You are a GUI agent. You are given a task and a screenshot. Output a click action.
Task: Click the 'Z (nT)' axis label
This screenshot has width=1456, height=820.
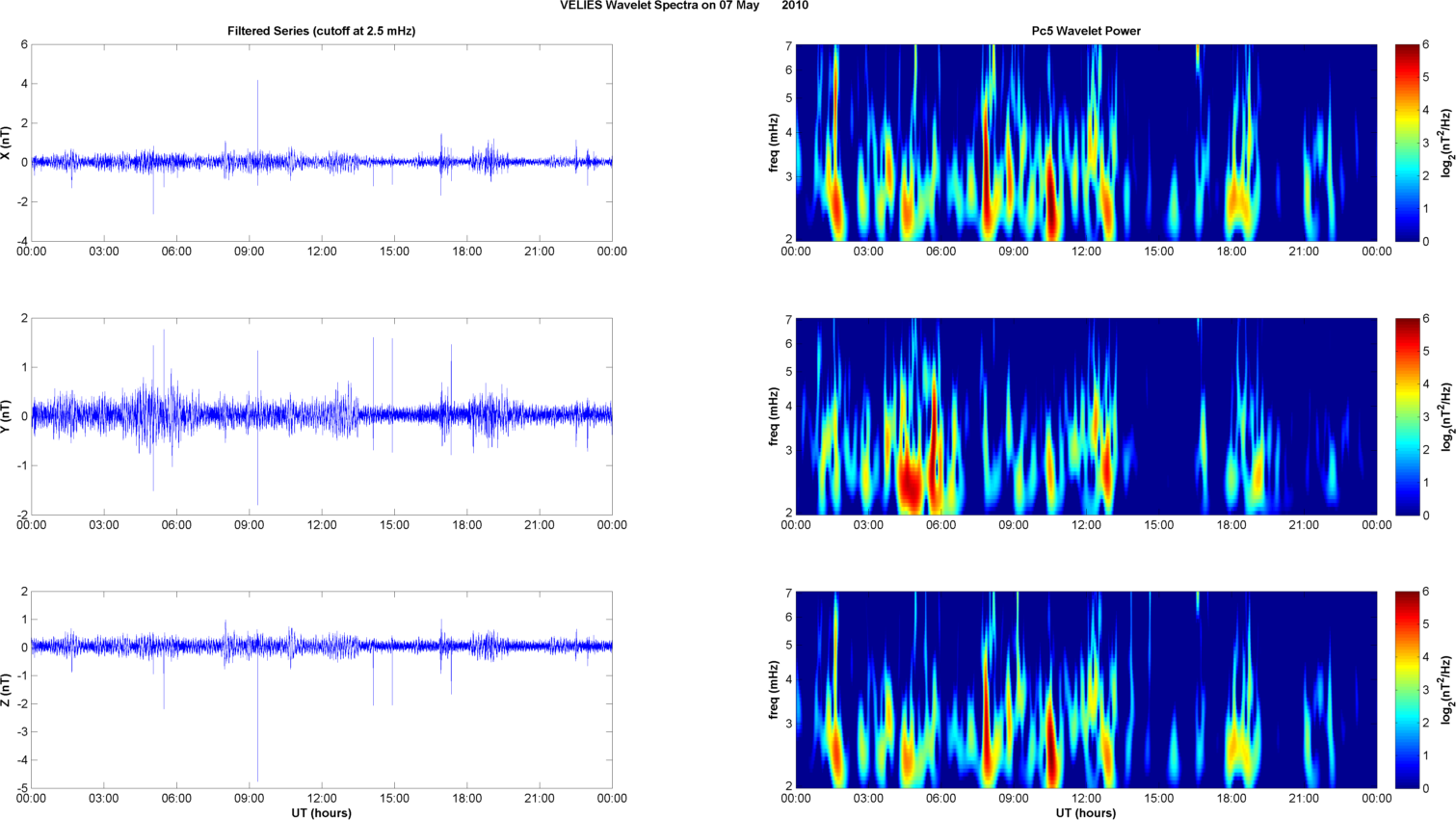coord(8,690)
